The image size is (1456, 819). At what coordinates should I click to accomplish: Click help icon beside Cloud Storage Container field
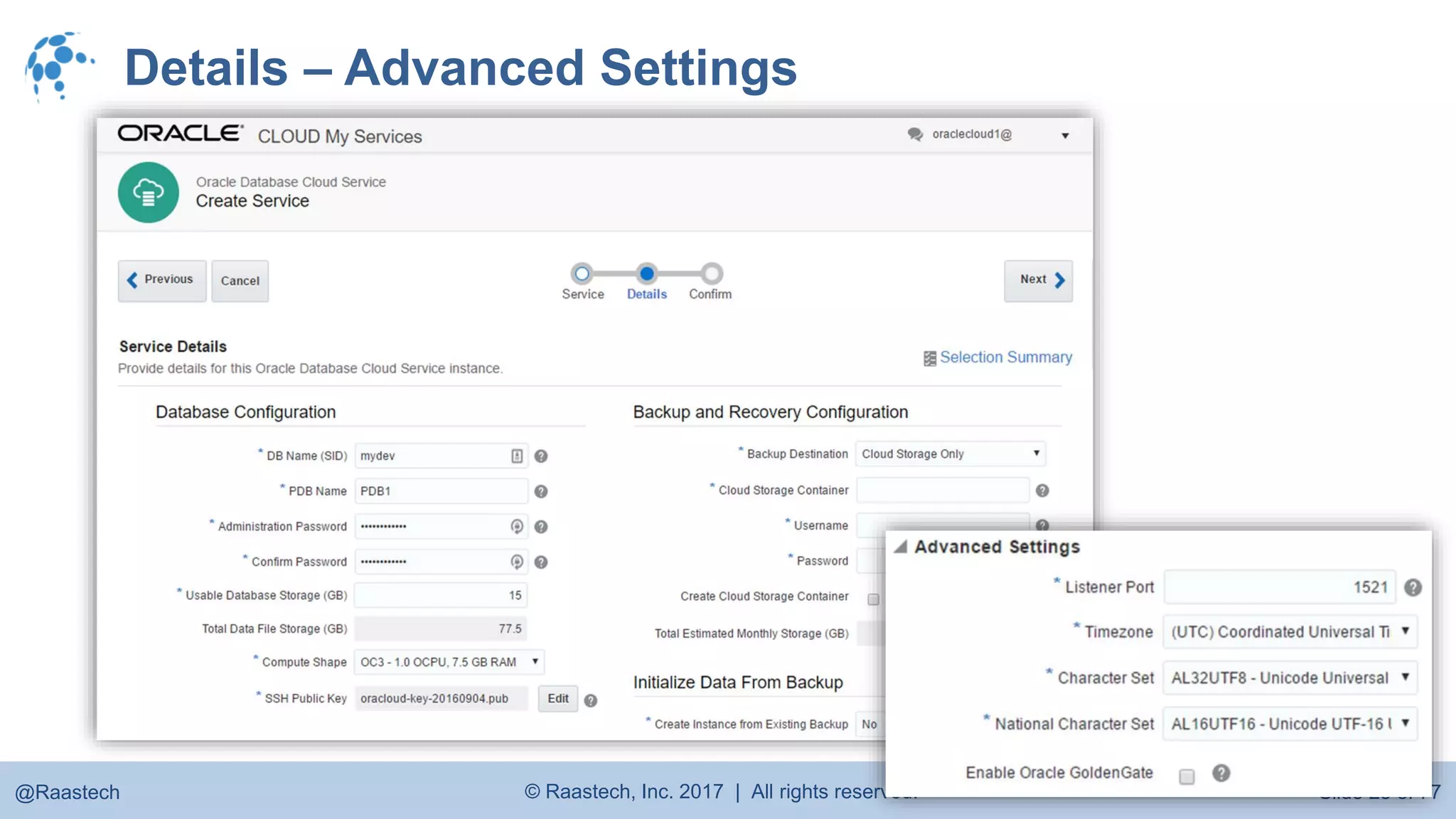click(1042, 491)
